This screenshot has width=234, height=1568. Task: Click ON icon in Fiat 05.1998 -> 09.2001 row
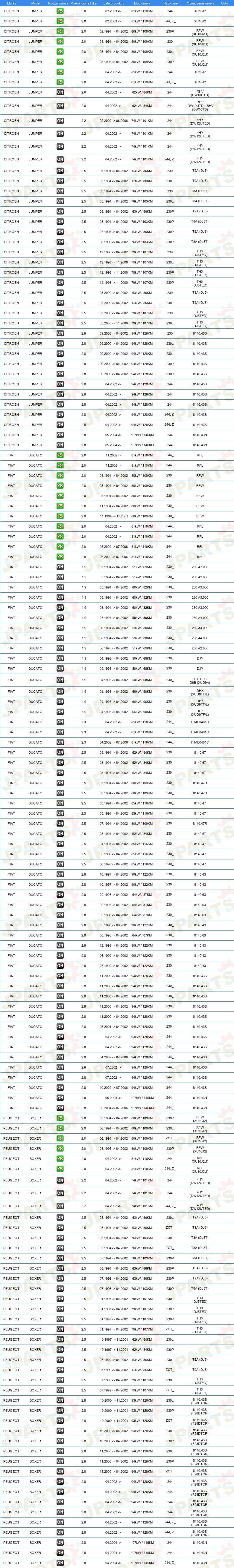[60, 925]
